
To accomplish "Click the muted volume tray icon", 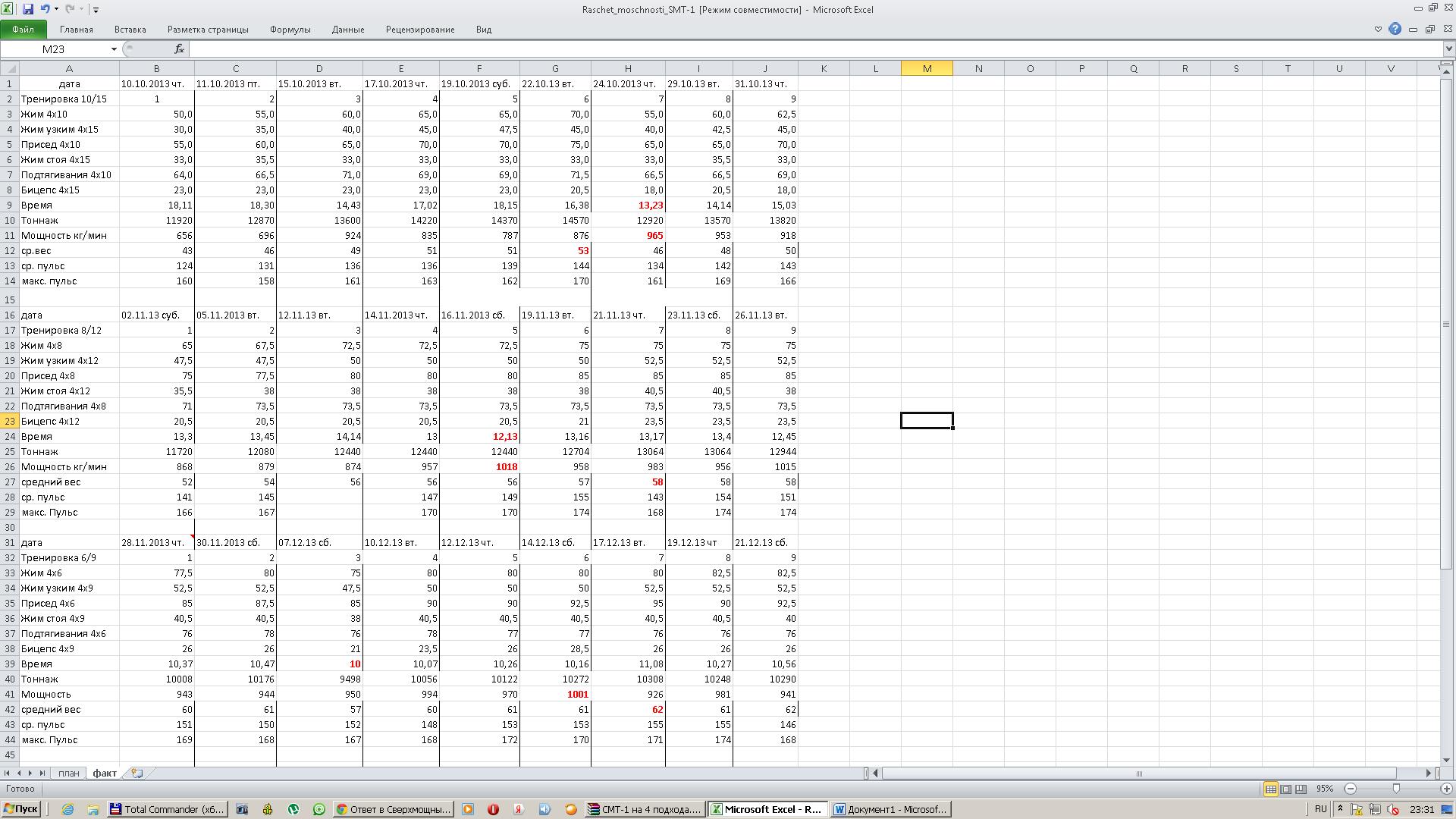I will point(1393,809).
